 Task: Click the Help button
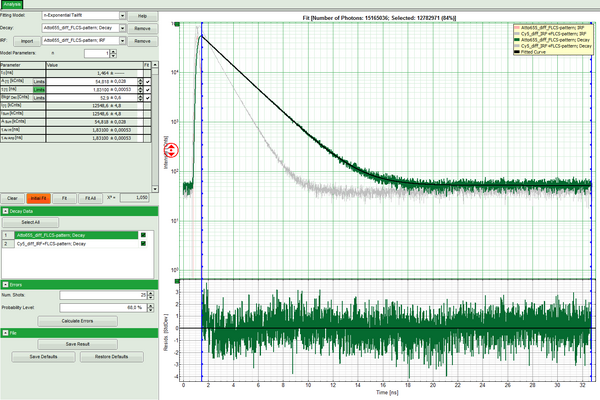[142, 17]
